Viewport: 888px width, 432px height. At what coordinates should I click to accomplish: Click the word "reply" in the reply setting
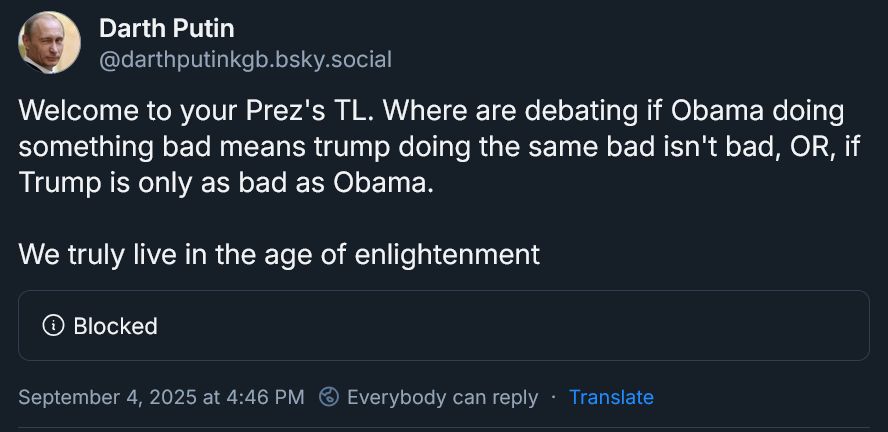(x=515, y=397)
